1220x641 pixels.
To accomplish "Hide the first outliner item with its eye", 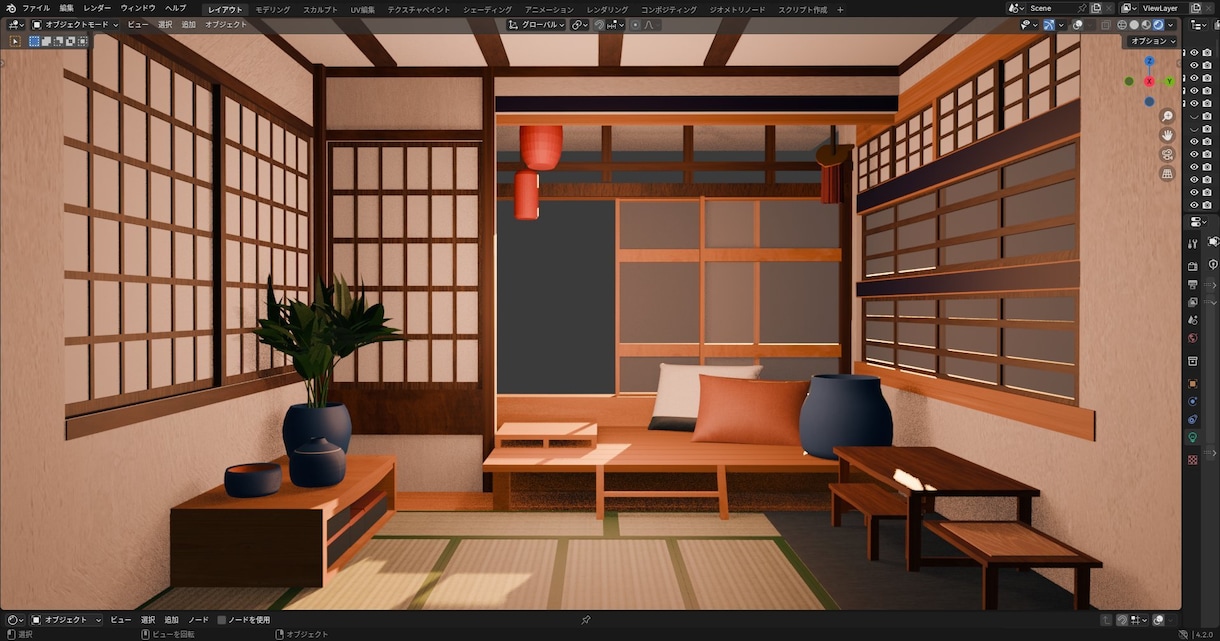I will [1194, 52].
